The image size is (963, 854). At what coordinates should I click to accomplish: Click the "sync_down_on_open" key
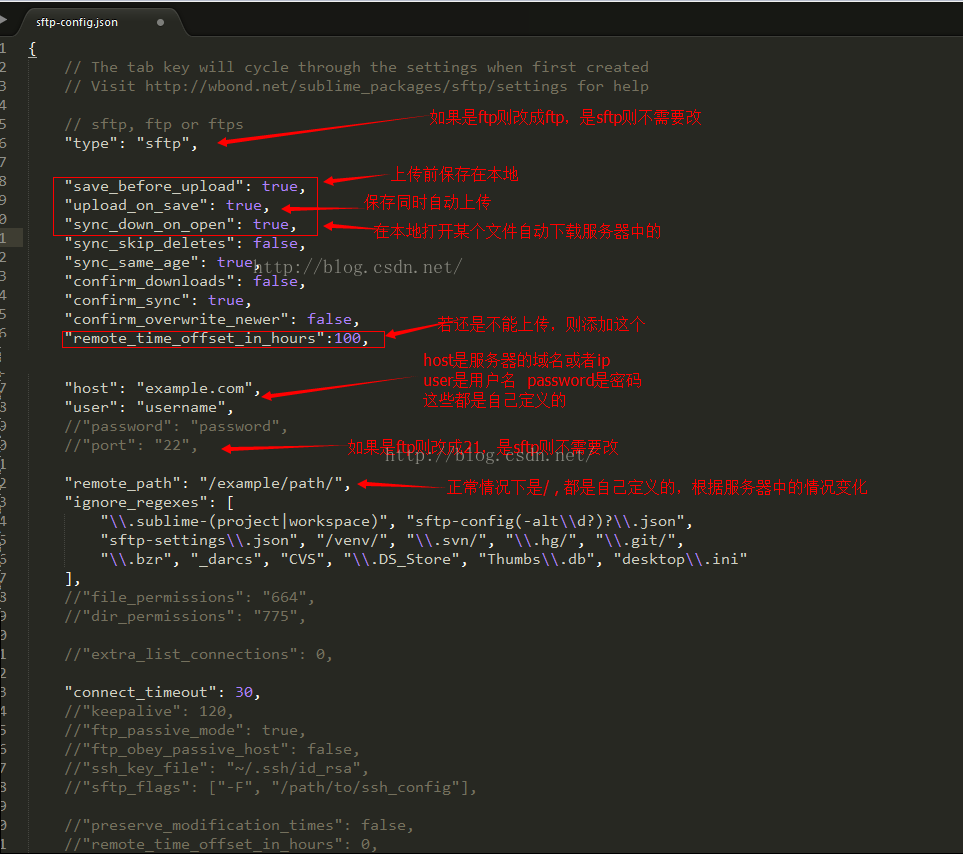pyautogui.click(x=150, y=224)
